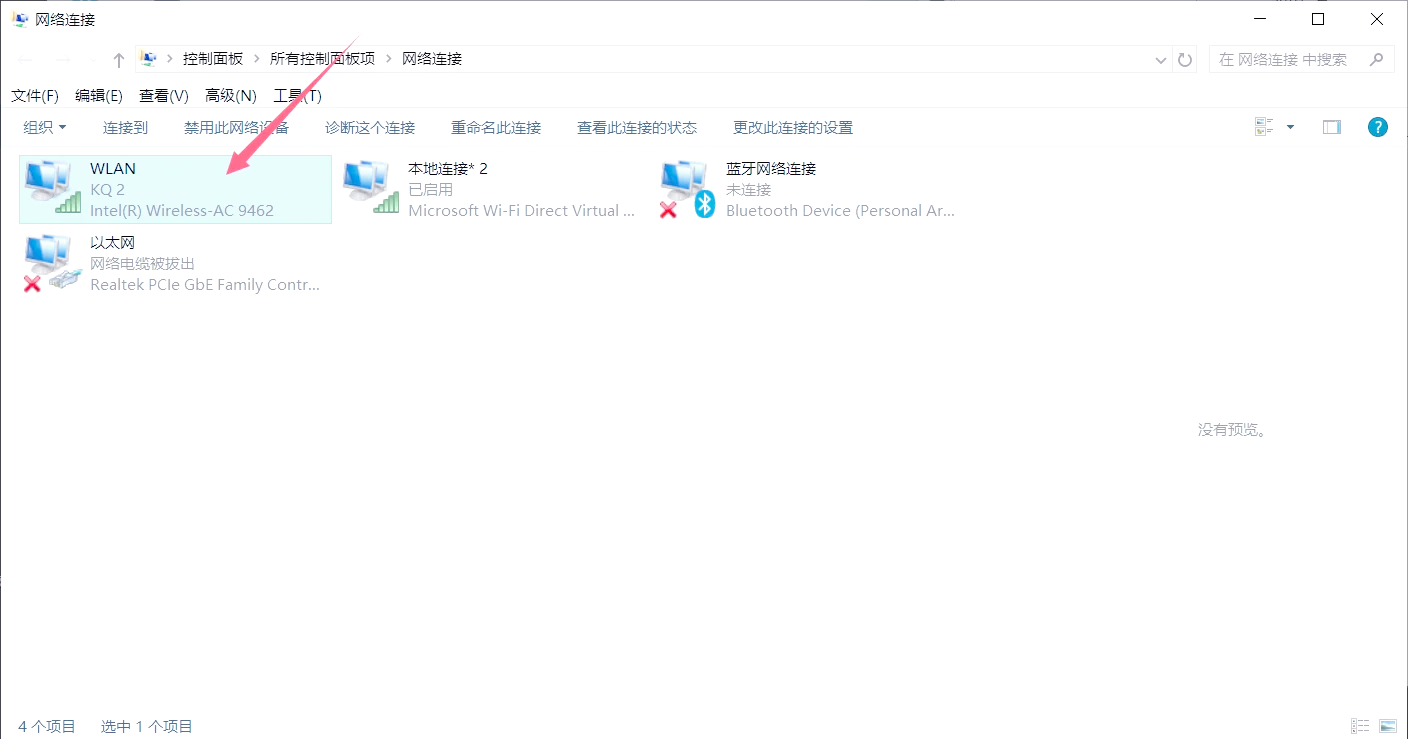Screen dimensions: 1408x739
Task: Click 诊断这个连接 in the command bar
Action: point(370,127)
